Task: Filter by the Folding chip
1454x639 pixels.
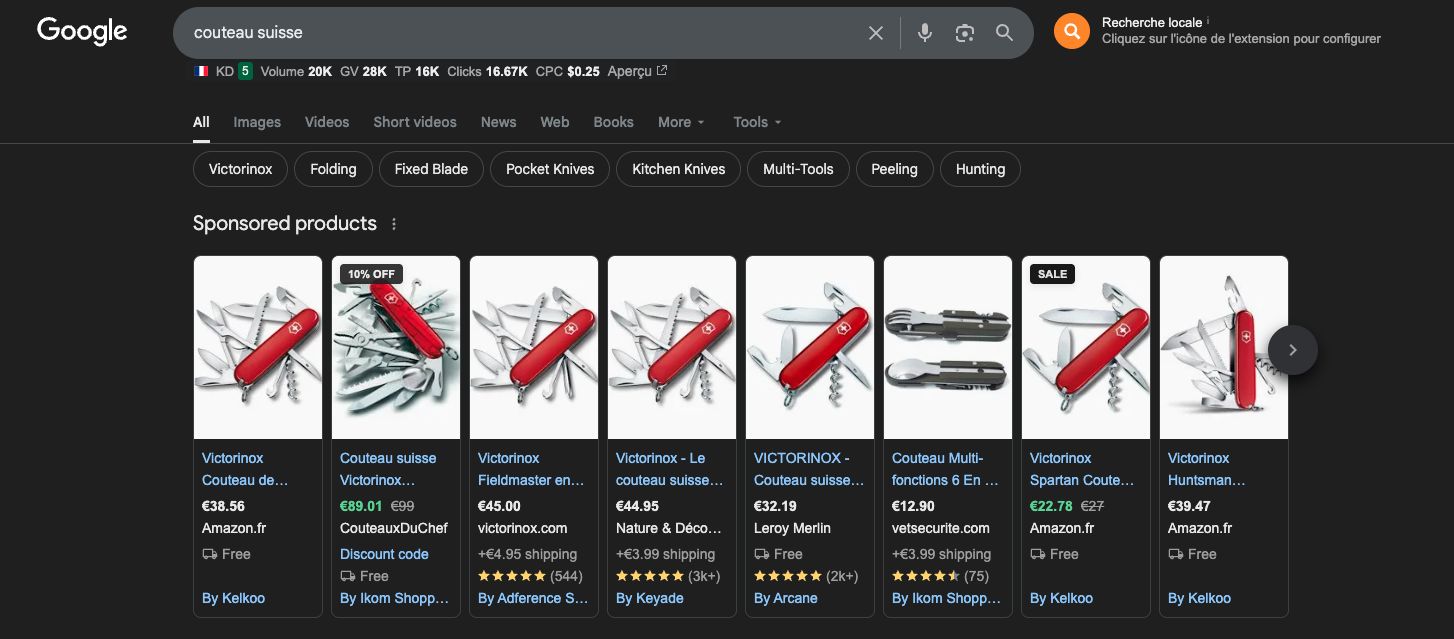Action: pyautogui.click(x=333, y=169)
